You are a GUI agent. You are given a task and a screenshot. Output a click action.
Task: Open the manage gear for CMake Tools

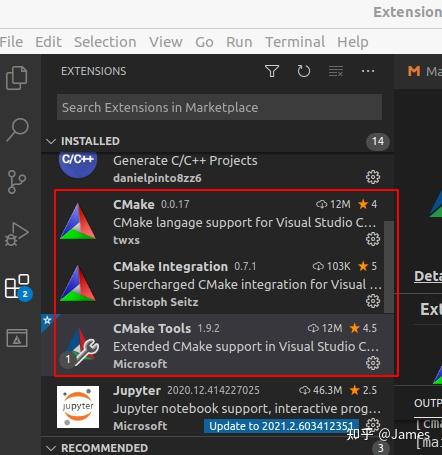tap(373, 363)
